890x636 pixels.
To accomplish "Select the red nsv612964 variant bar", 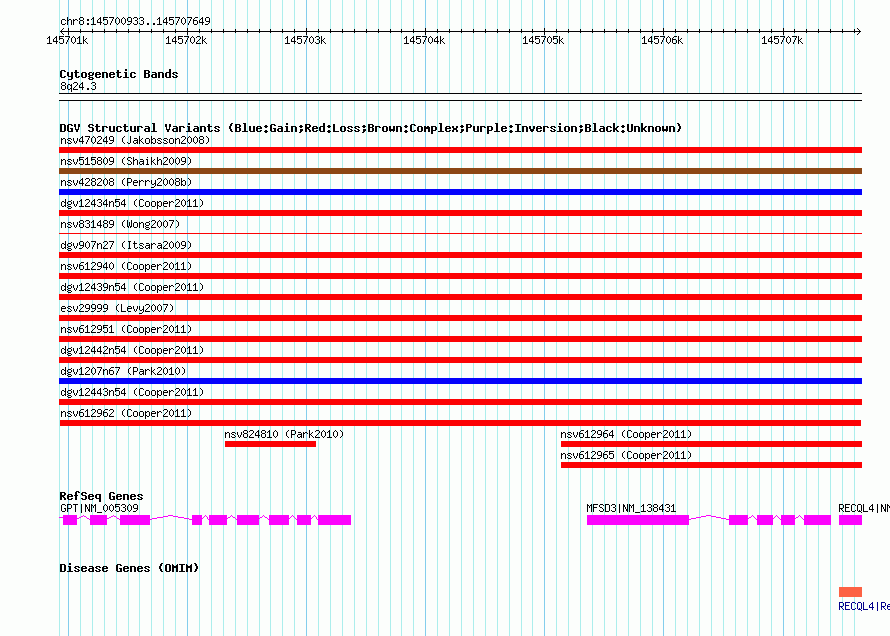I will (x=711, y=444).
